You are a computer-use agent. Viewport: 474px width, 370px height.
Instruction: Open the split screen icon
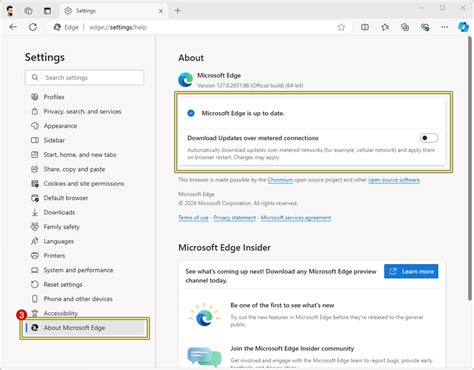365,27
